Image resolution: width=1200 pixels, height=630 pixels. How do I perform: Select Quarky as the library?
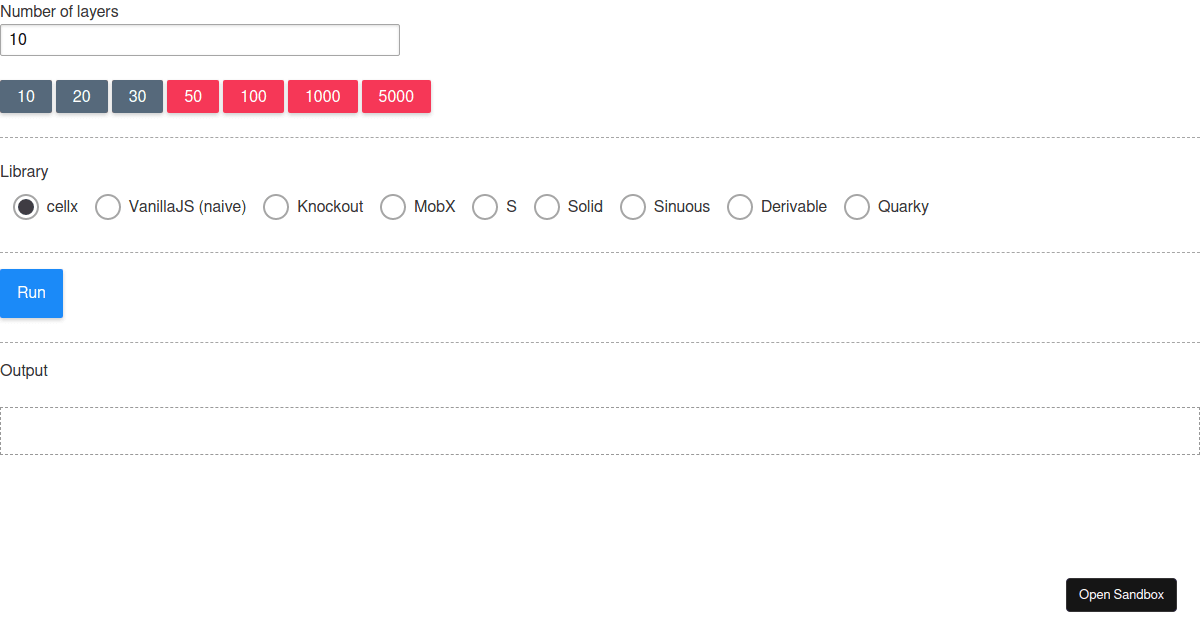point(856,207)
